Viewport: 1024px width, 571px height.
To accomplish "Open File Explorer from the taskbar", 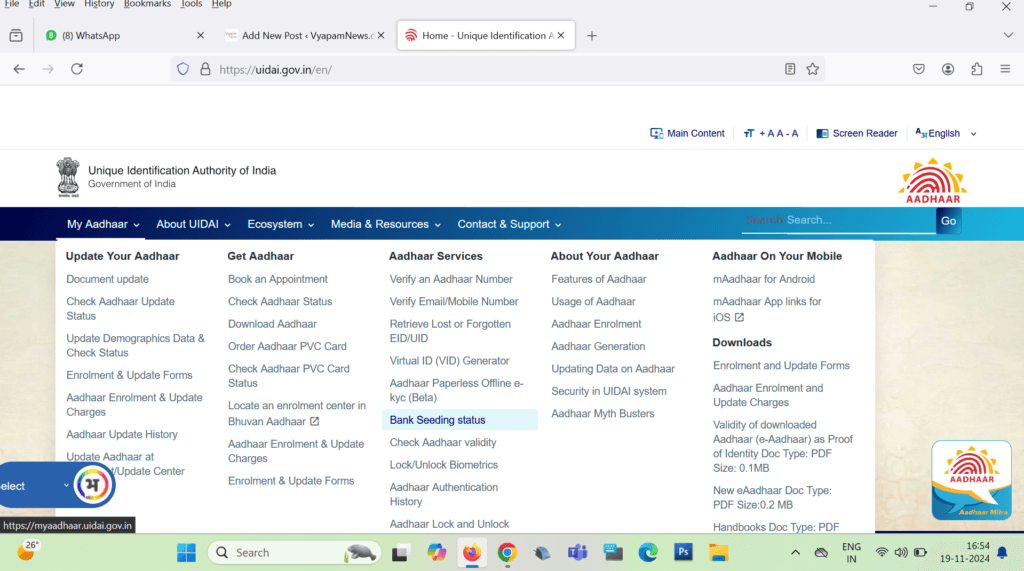I will 718,553.
